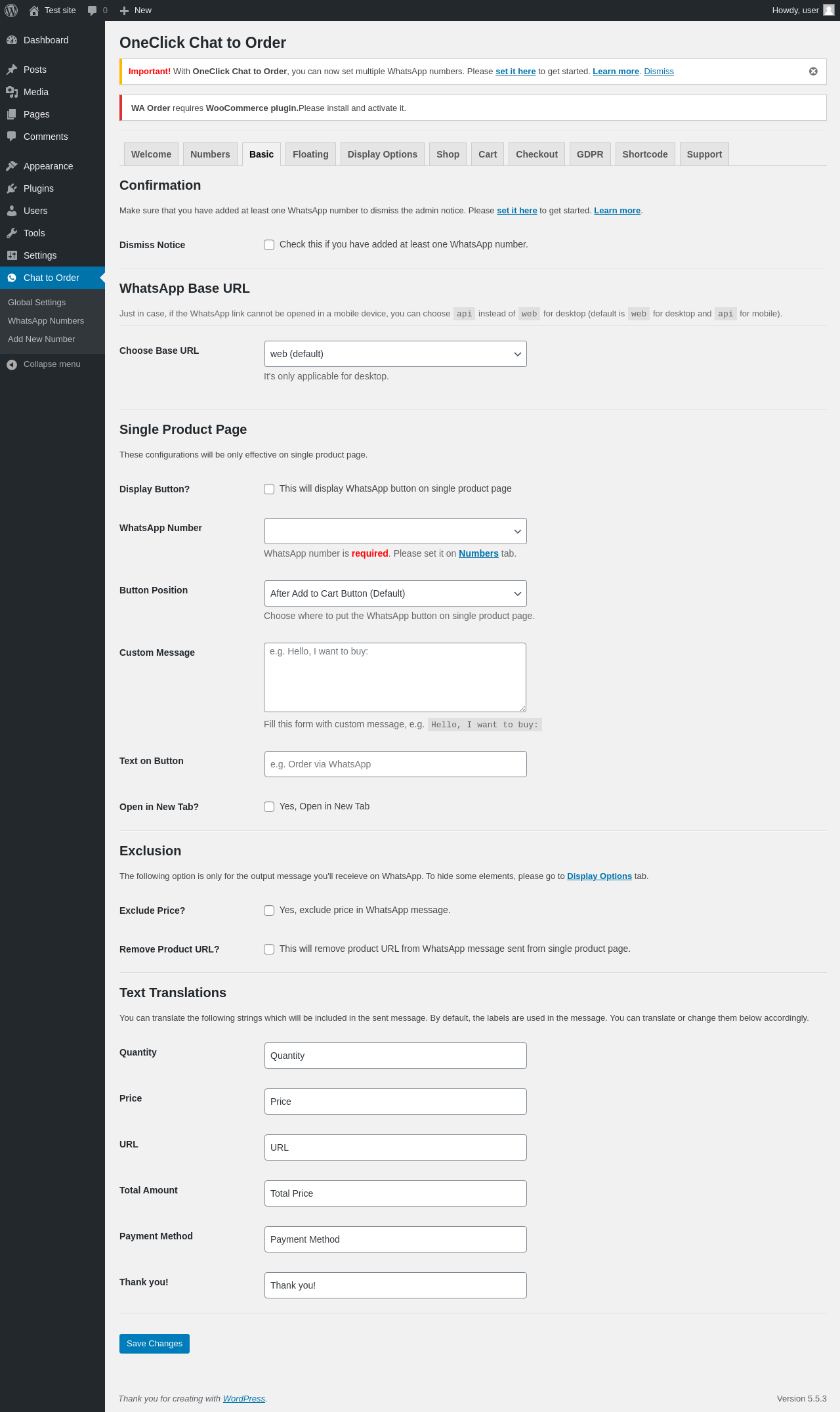Open the user avatar in admin bar
Image resolution: width=840 pixels, height=1412 pixels.
(x=829, y=11)
